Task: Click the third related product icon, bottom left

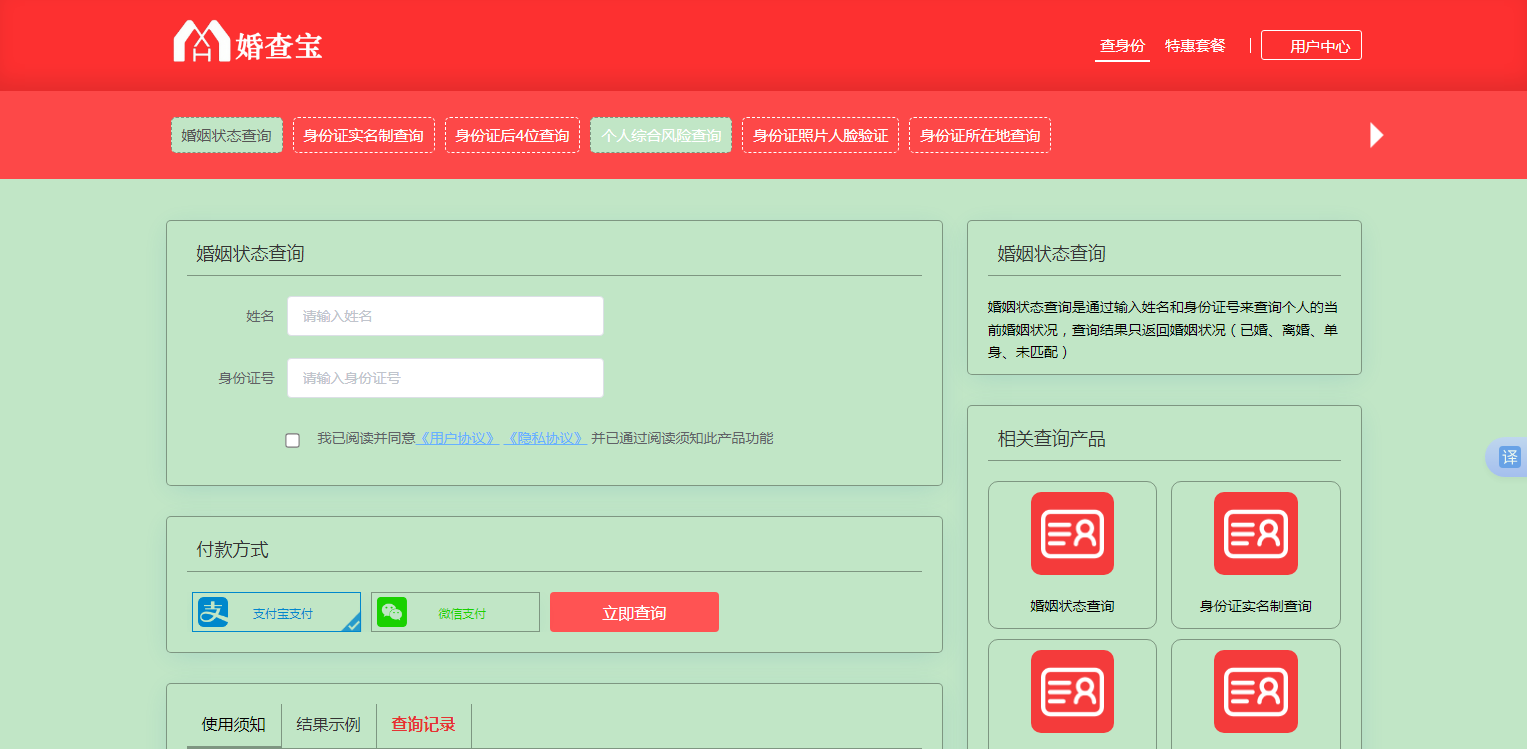Action: pyautogui.click(x=1071, y=691)
